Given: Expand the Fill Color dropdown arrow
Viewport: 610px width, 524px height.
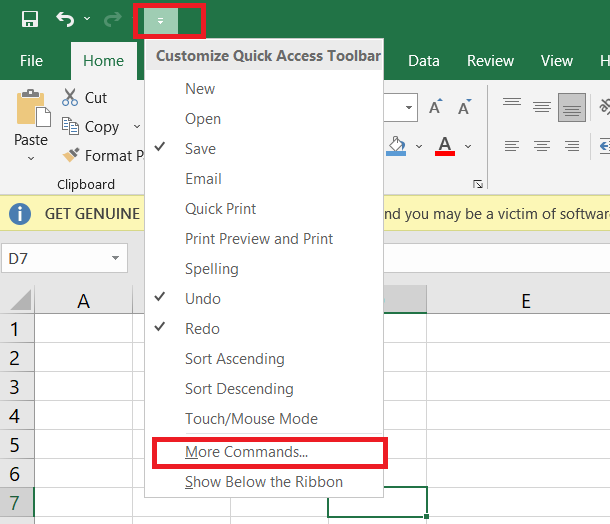Looking at the screenshot, I should (419, 146).
